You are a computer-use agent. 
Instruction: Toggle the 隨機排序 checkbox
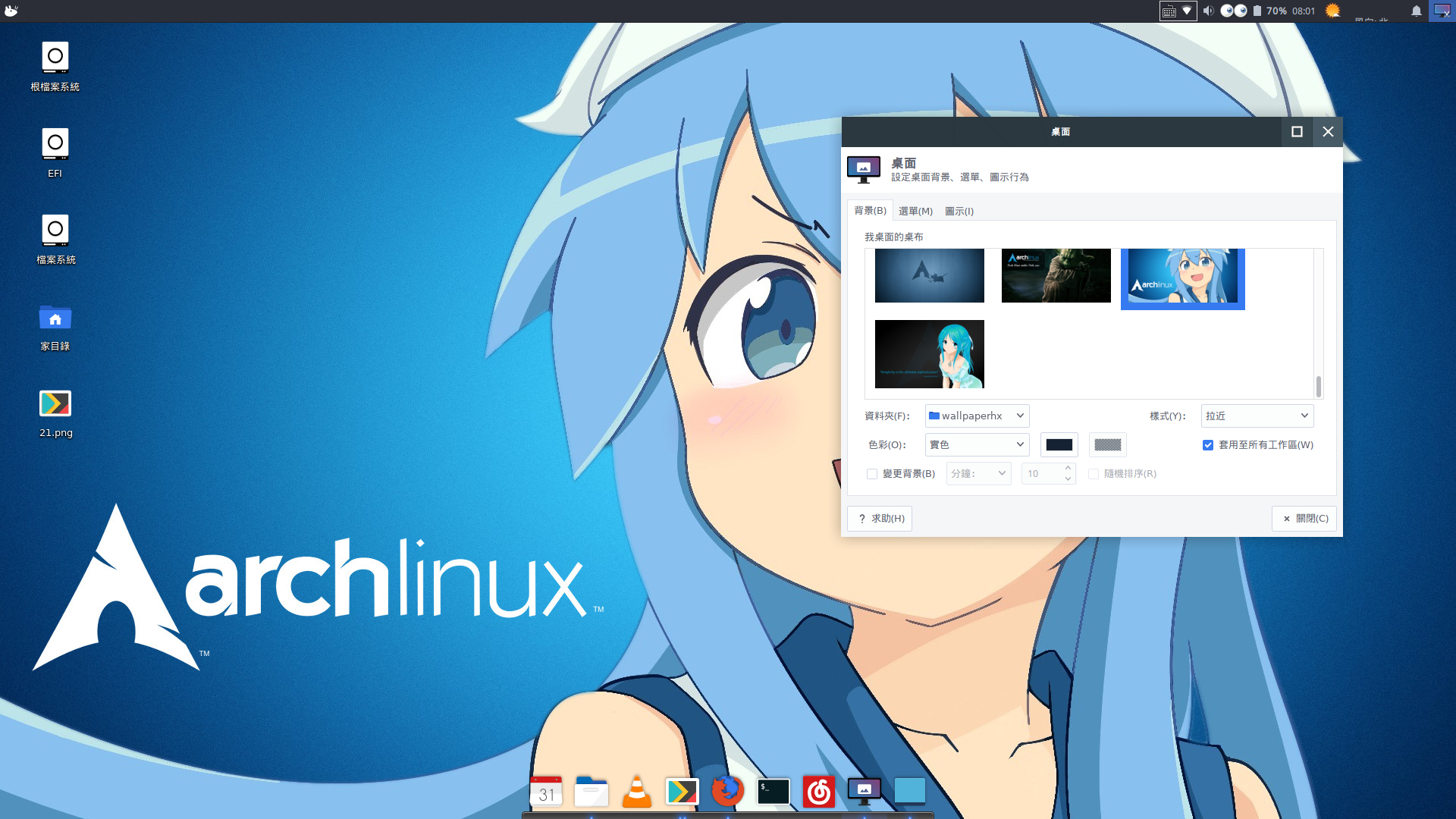tap(1094, 474)
